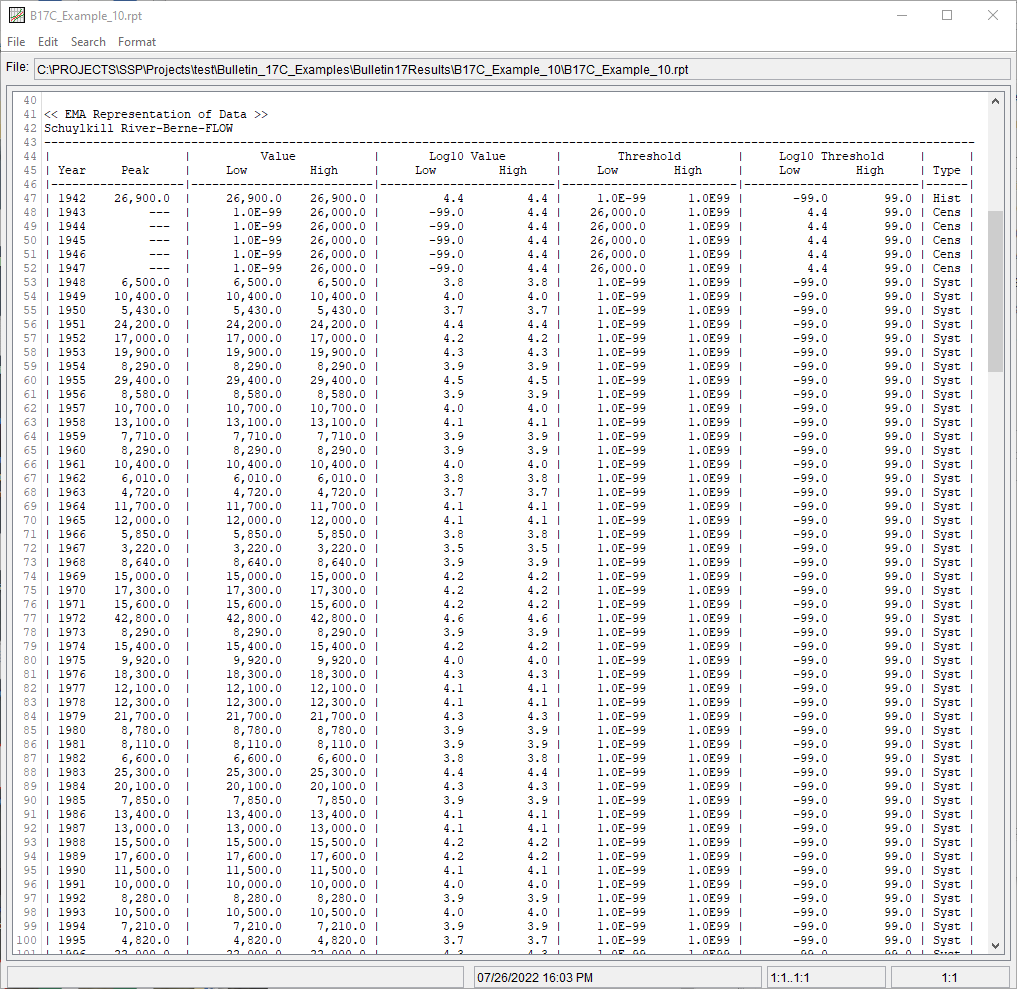The image size is (1017, 989).
Task: Click the 1963 peak value 4,720.0
Action: tap(145, 493)
